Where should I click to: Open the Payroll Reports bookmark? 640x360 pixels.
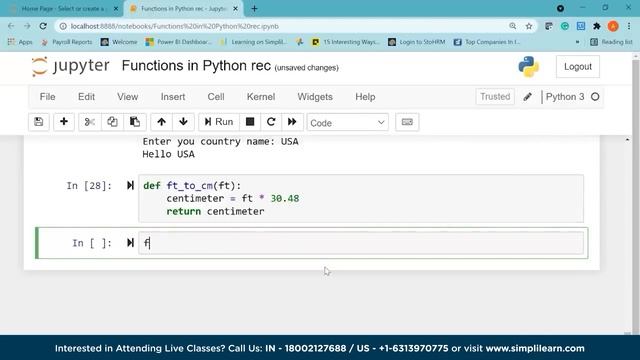click(67, 42)
